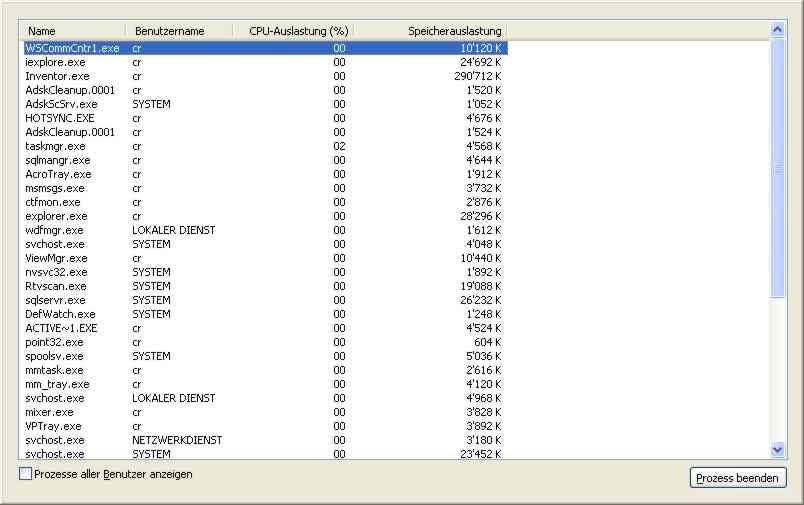804x505 pixels.
Task: Select the svchost.exe row run by NETZWERKDIENST
Action: [x=265, y=440]
